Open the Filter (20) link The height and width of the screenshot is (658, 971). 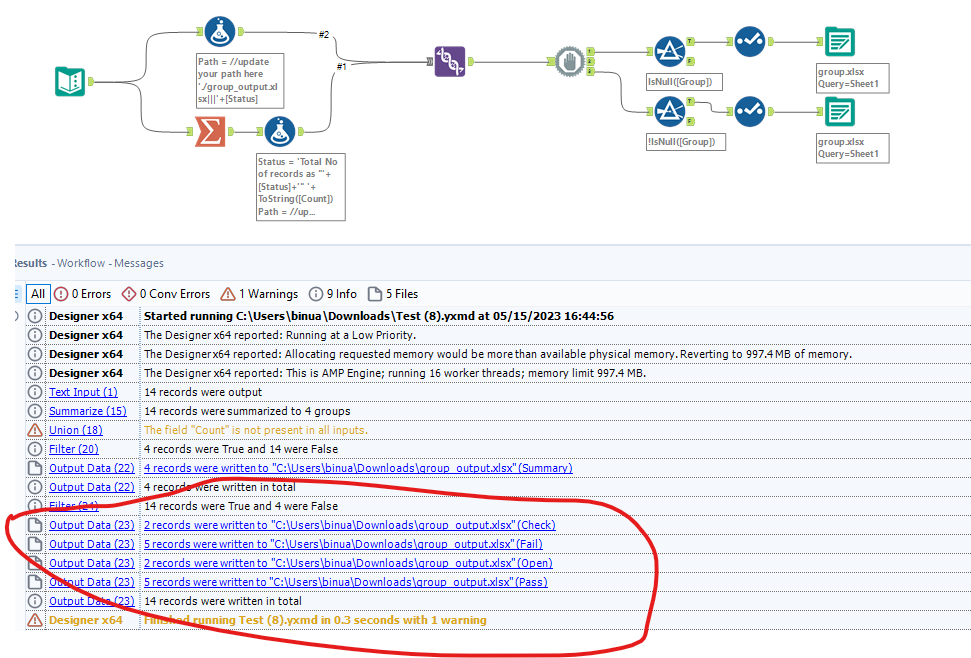coord(74,449)
